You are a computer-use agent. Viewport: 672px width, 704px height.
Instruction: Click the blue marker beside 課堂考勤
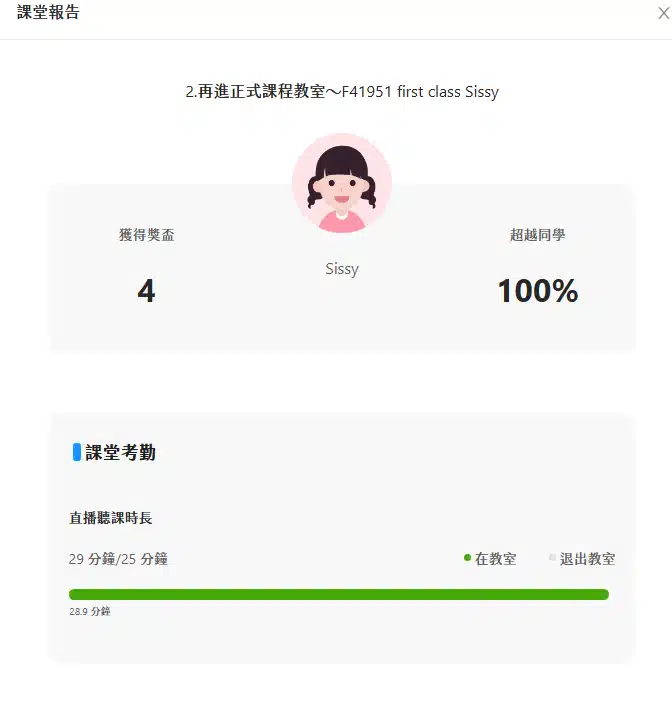[x=77, y=452]
